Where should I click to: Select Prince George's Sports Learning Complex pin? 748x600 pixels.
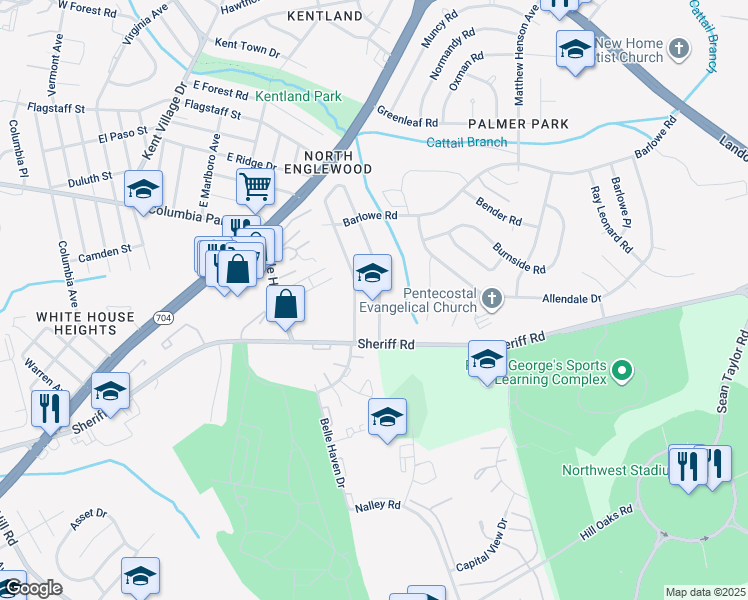pyautogui.click(x=622, y=372)
